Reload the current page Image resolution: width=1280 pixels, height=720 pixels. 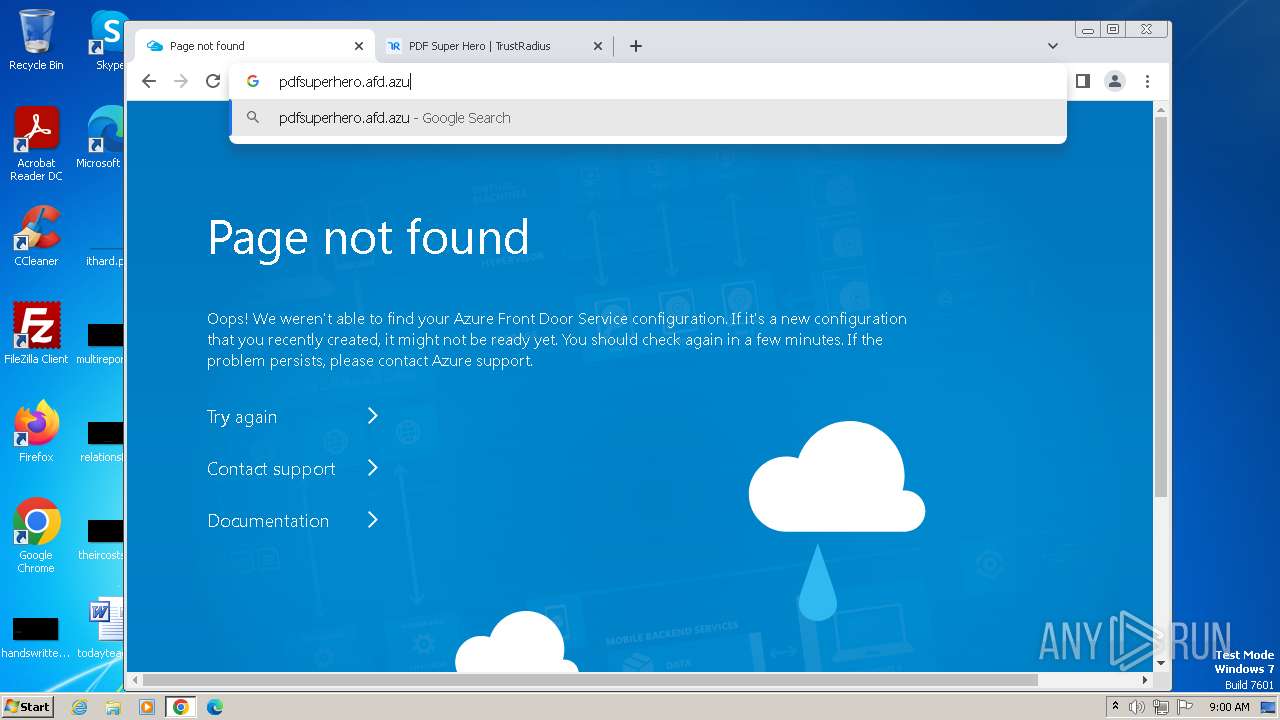213,81
